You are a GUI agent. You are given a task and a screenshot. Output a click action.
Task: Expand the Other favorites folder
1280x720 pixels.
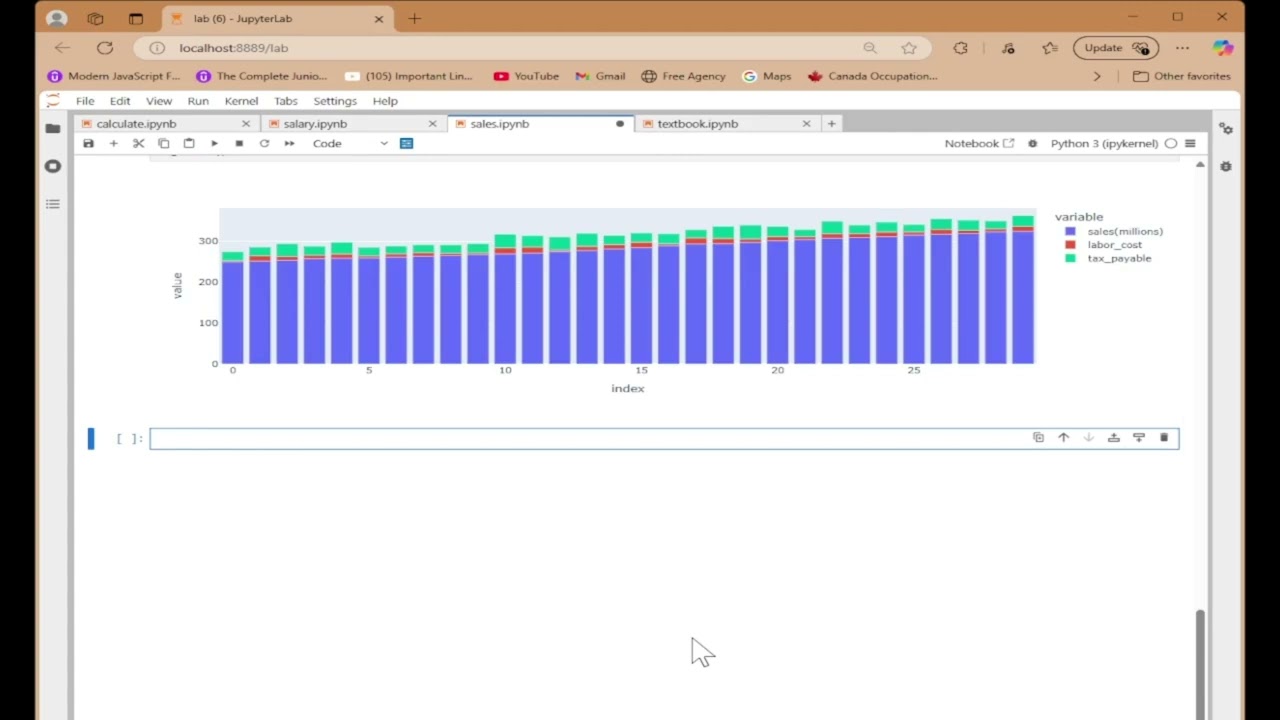tap(1182, 76)
